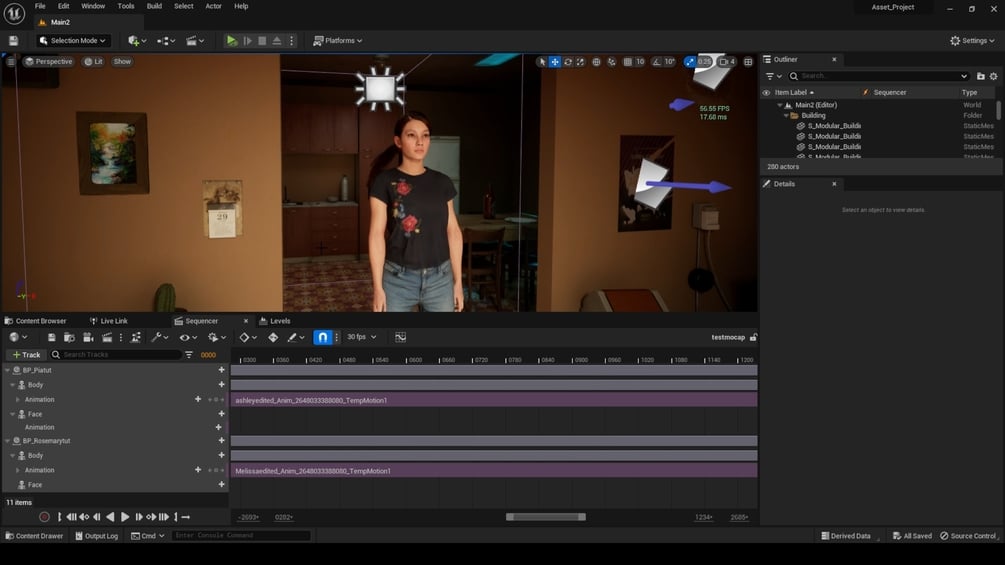
Task: Open the Output Log
Action: [x=97, y=536]
